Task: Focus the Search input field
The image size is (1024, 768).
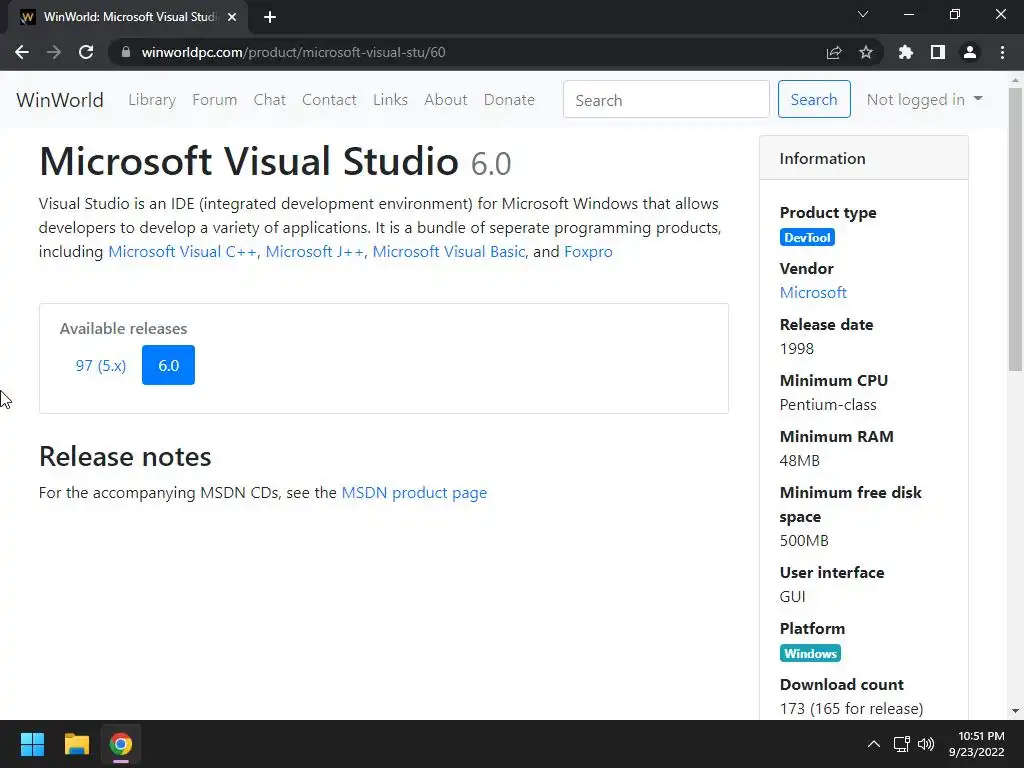Action: [x=666, y=99]
